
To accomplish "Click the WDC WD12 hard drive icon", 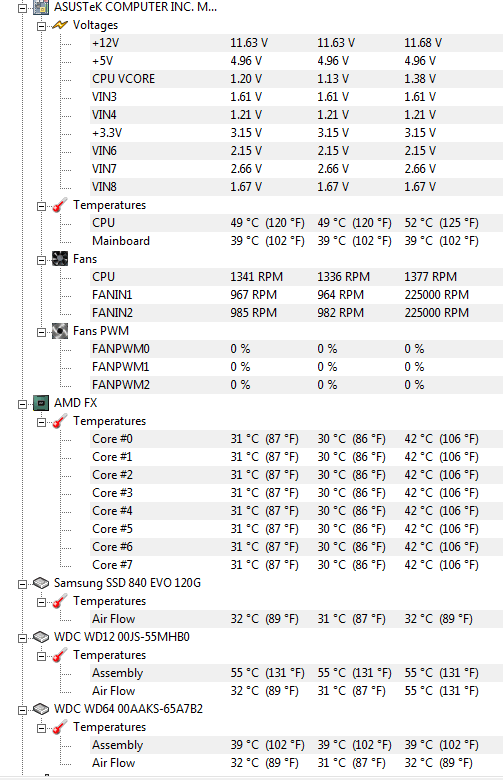I will (41, 637).
